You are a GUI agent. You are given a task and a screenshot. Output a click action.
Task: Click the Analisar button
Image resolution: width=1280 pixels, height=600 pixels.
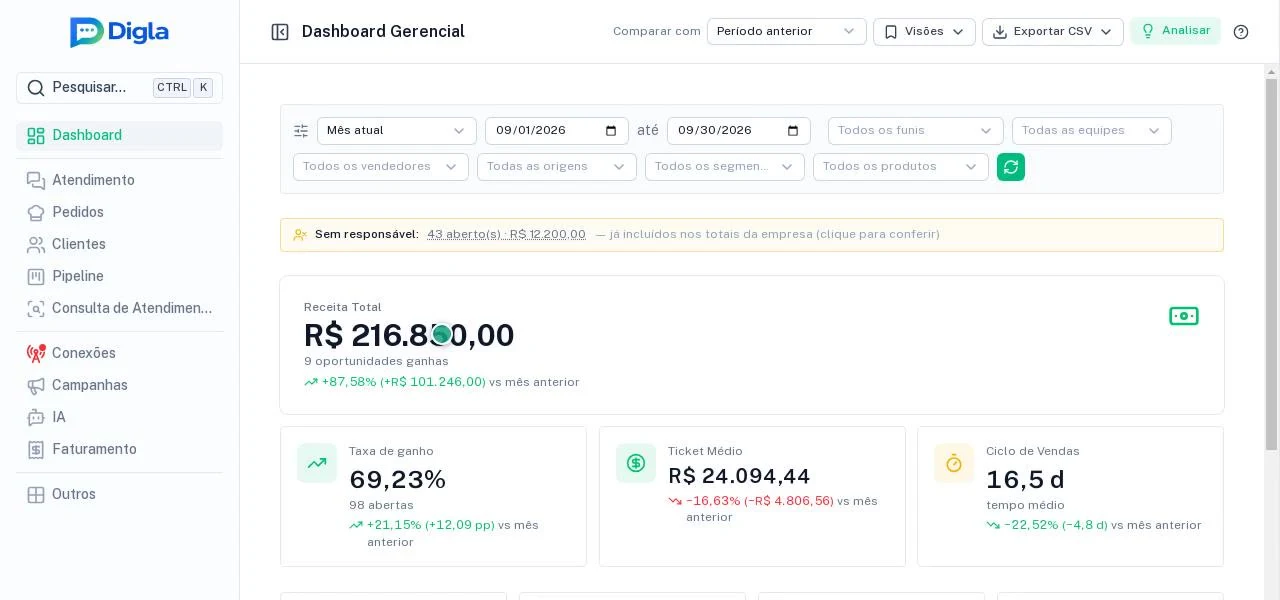[1176, 31]
